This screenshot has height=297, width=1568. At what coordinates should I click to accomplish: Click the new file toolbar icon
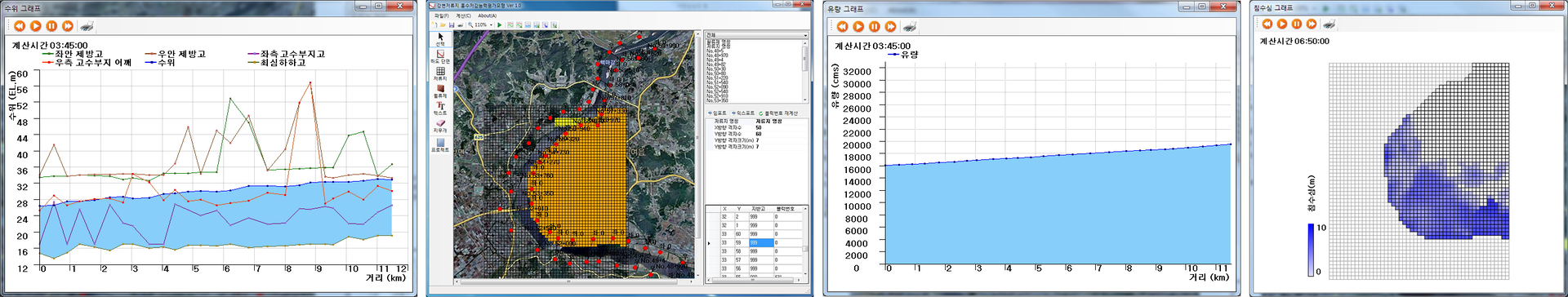[x=434, y=24]
